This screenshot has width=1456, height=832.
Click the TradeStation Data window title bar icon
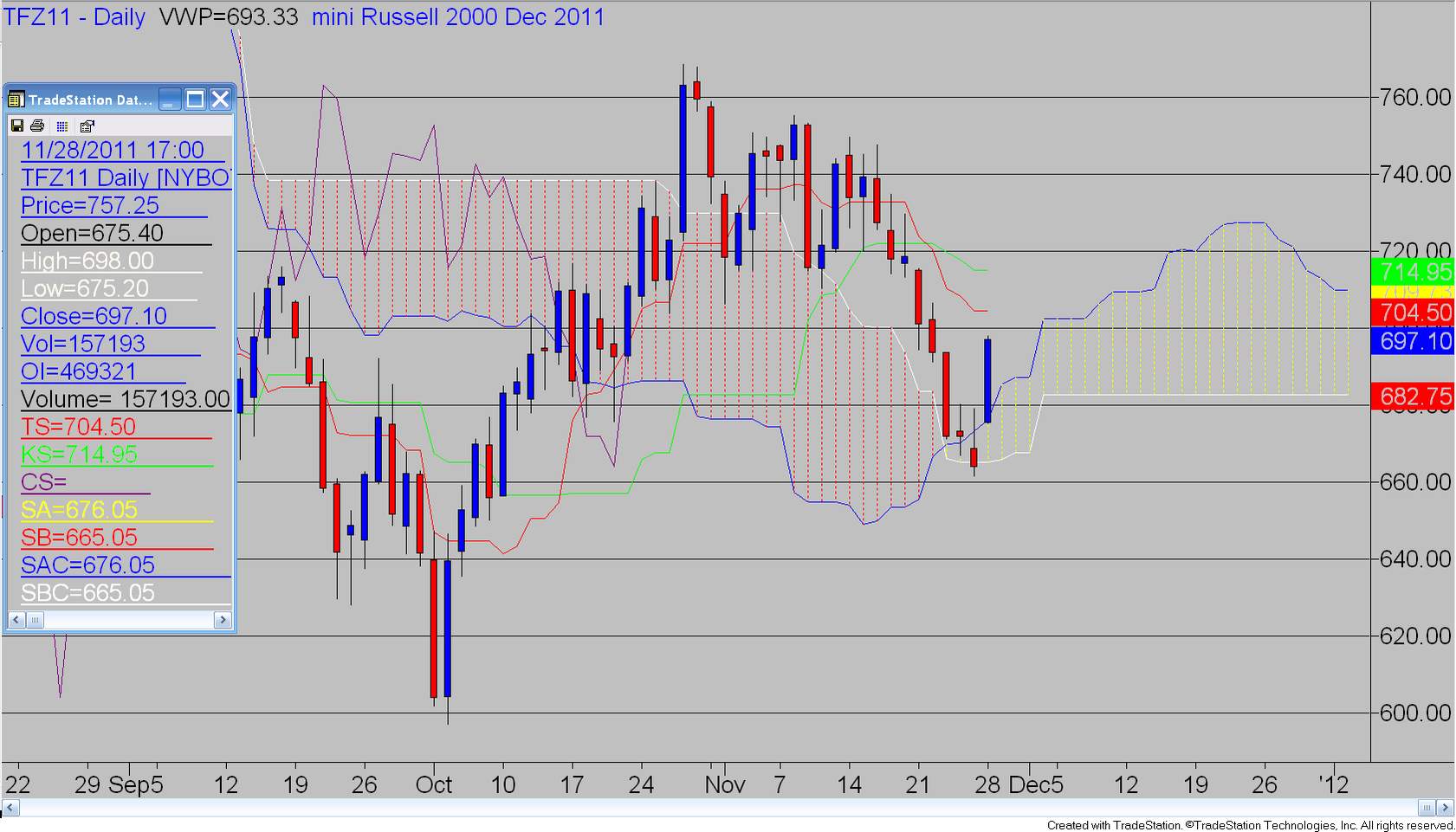point(16,100)
